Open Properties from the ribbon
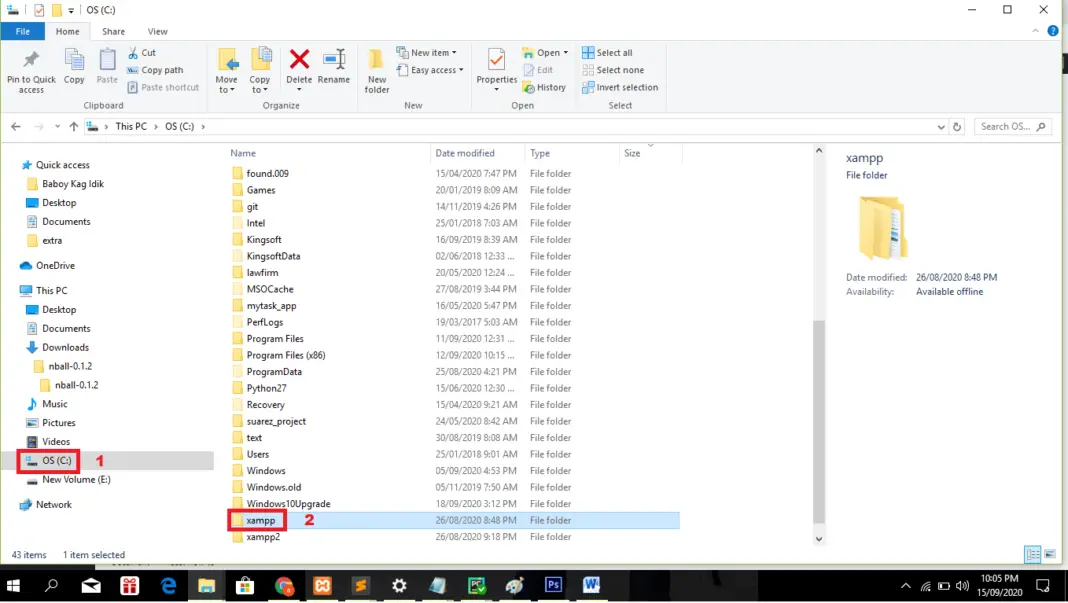 (x=496, y=67)
